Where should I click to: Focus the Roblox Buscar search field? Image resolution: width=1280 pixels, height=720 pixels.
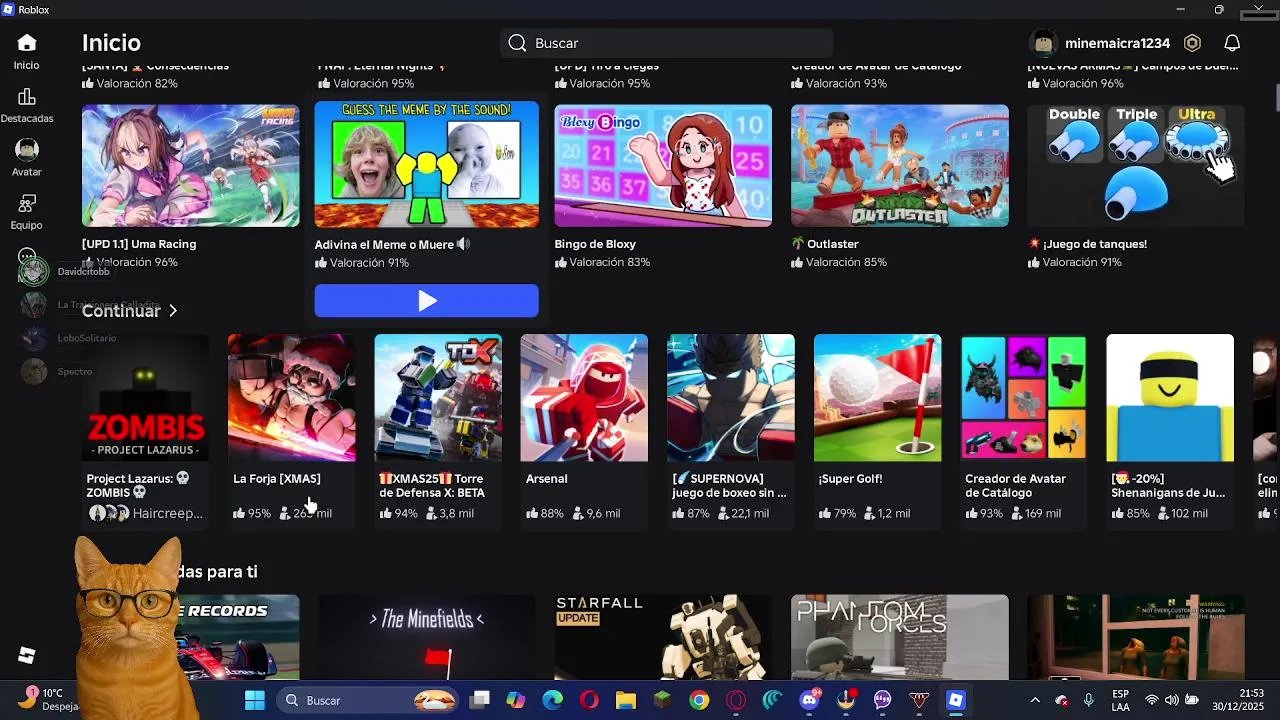point(666,43)
